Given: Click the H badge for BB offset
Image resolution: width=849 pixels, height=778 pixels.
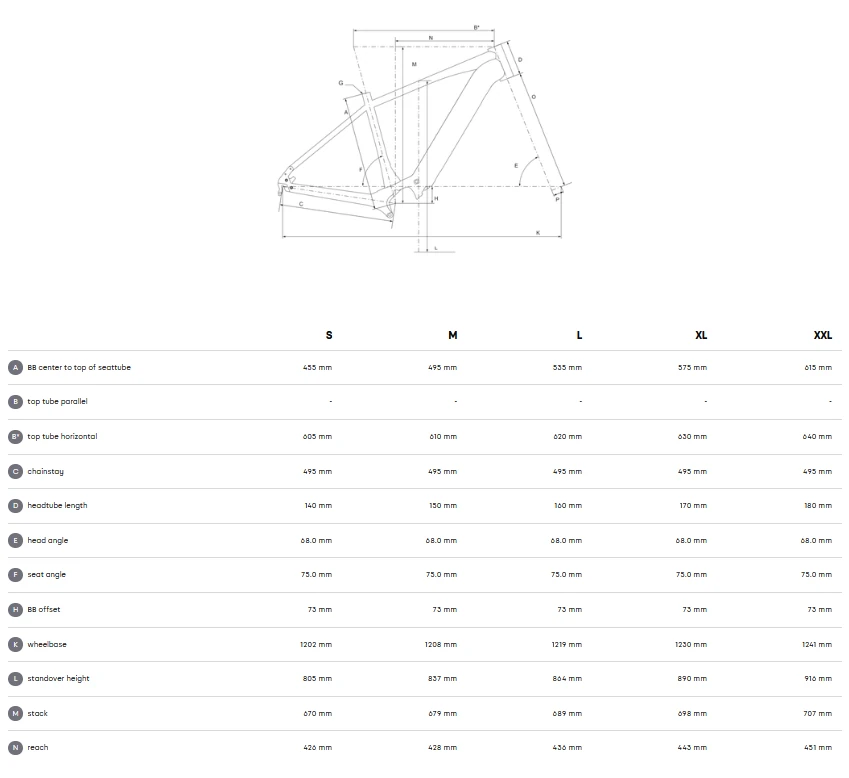Looking at the screenshot, I should point(15,610).
